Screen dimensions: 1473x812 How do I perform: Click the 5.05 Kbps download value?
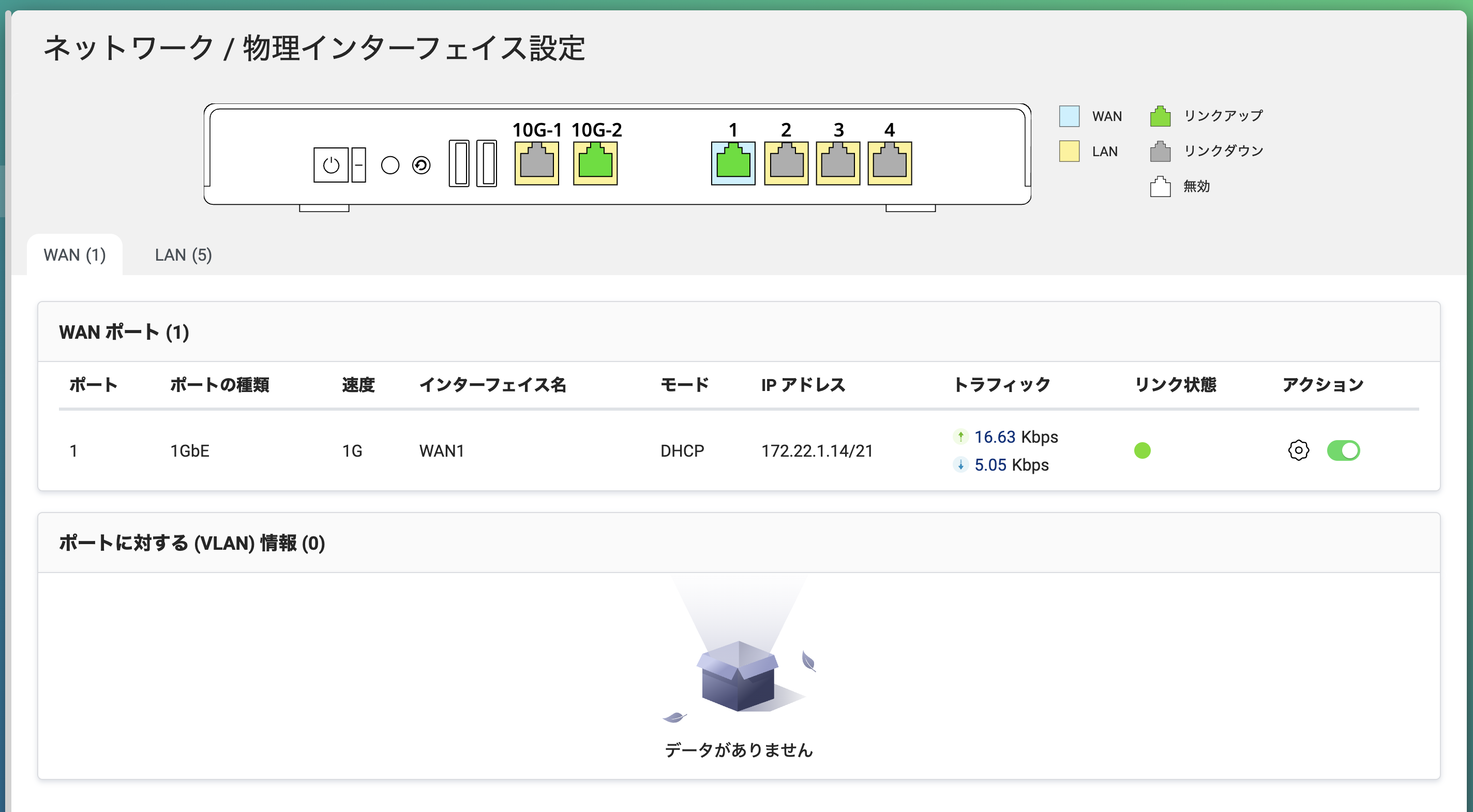tap(1012, 465)
